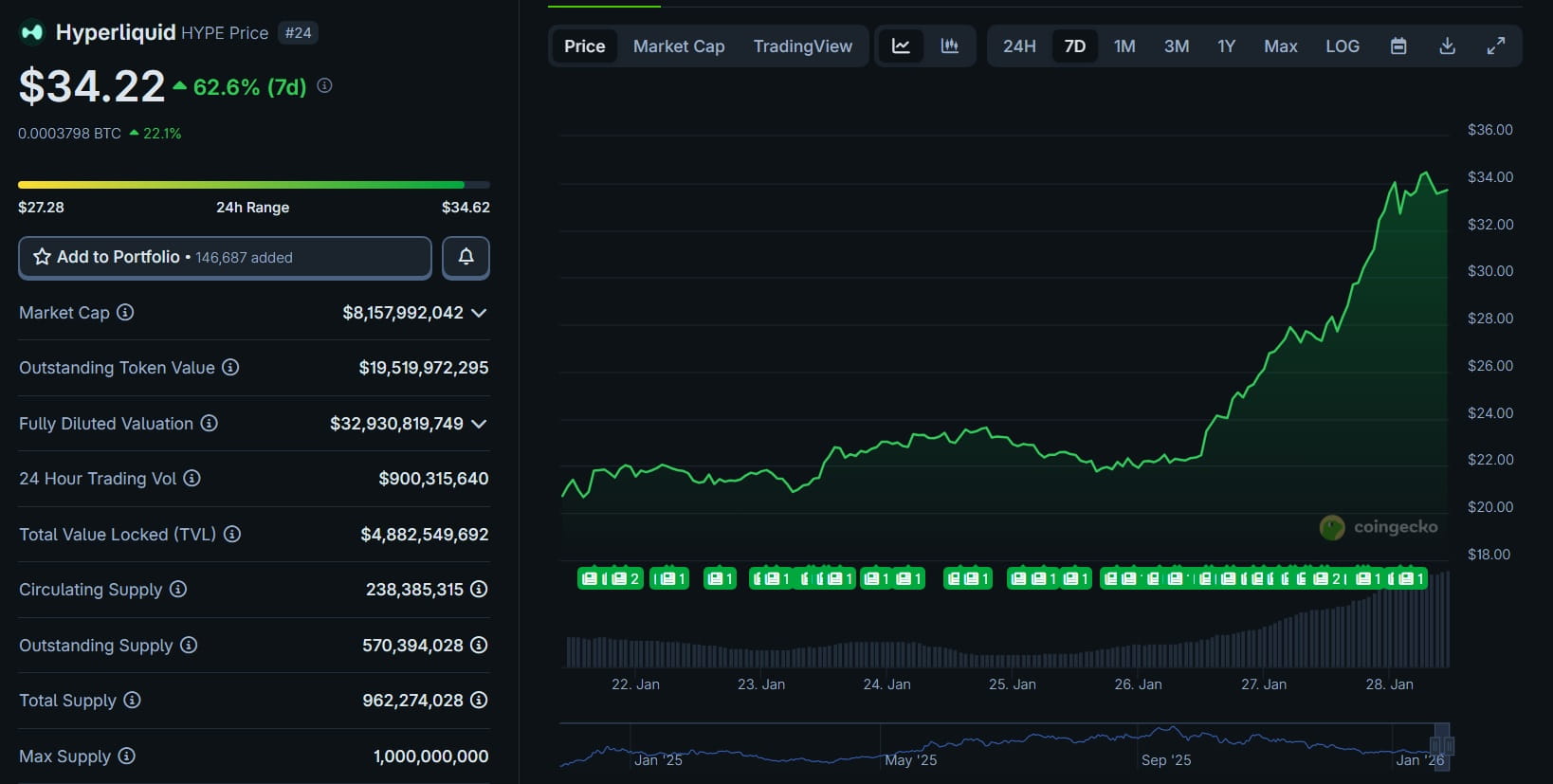Viewport: 1553px width, 784px height.
Task: Toggle the LOG scale on chart
Action: point(1342,46)
